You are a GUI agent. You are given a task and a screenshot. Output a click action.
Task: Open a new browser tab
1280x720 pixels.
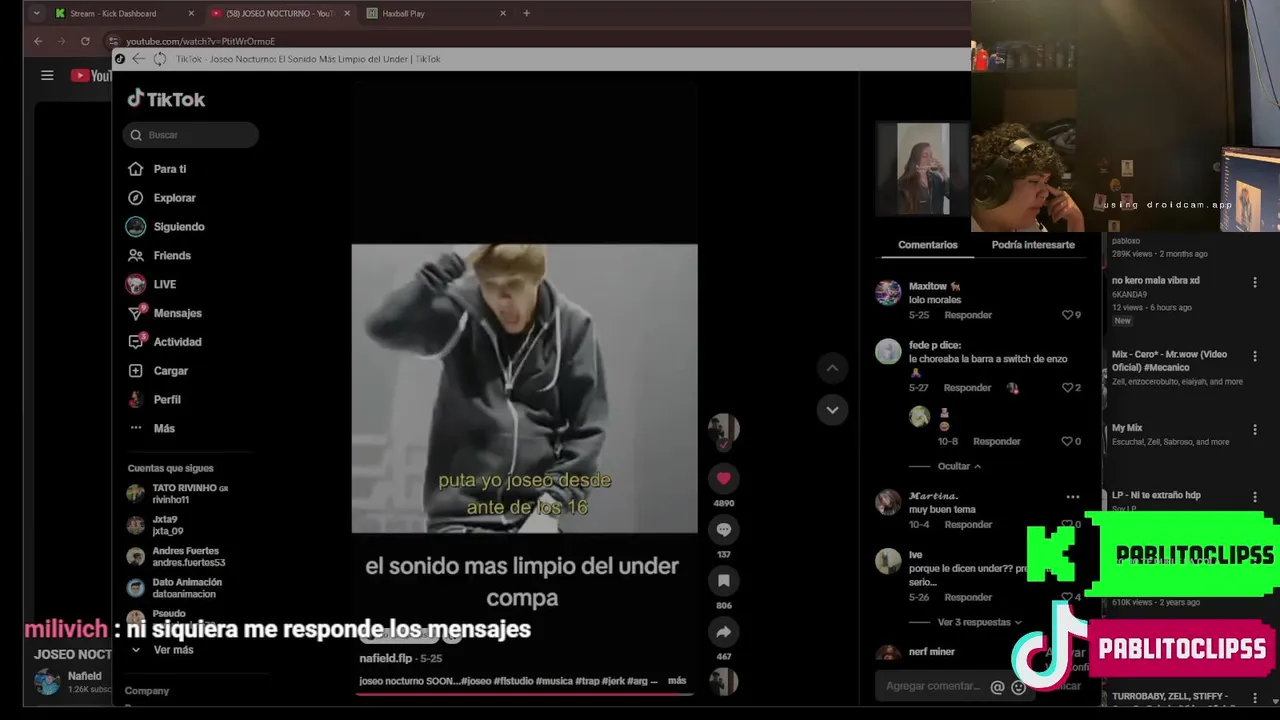(527, 14)
